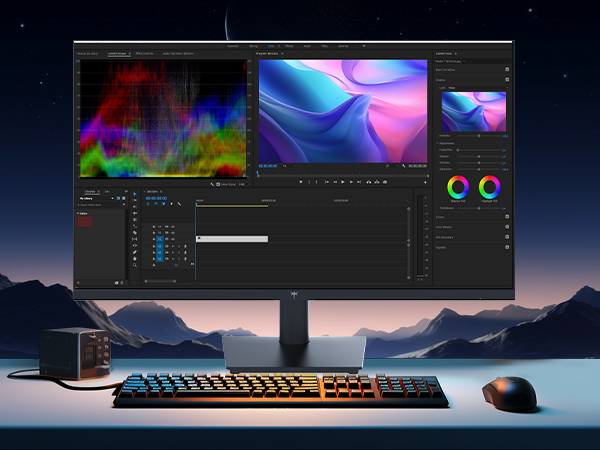
Task: Go to In point in Program monitor
Action: click(x=327, y=182)
